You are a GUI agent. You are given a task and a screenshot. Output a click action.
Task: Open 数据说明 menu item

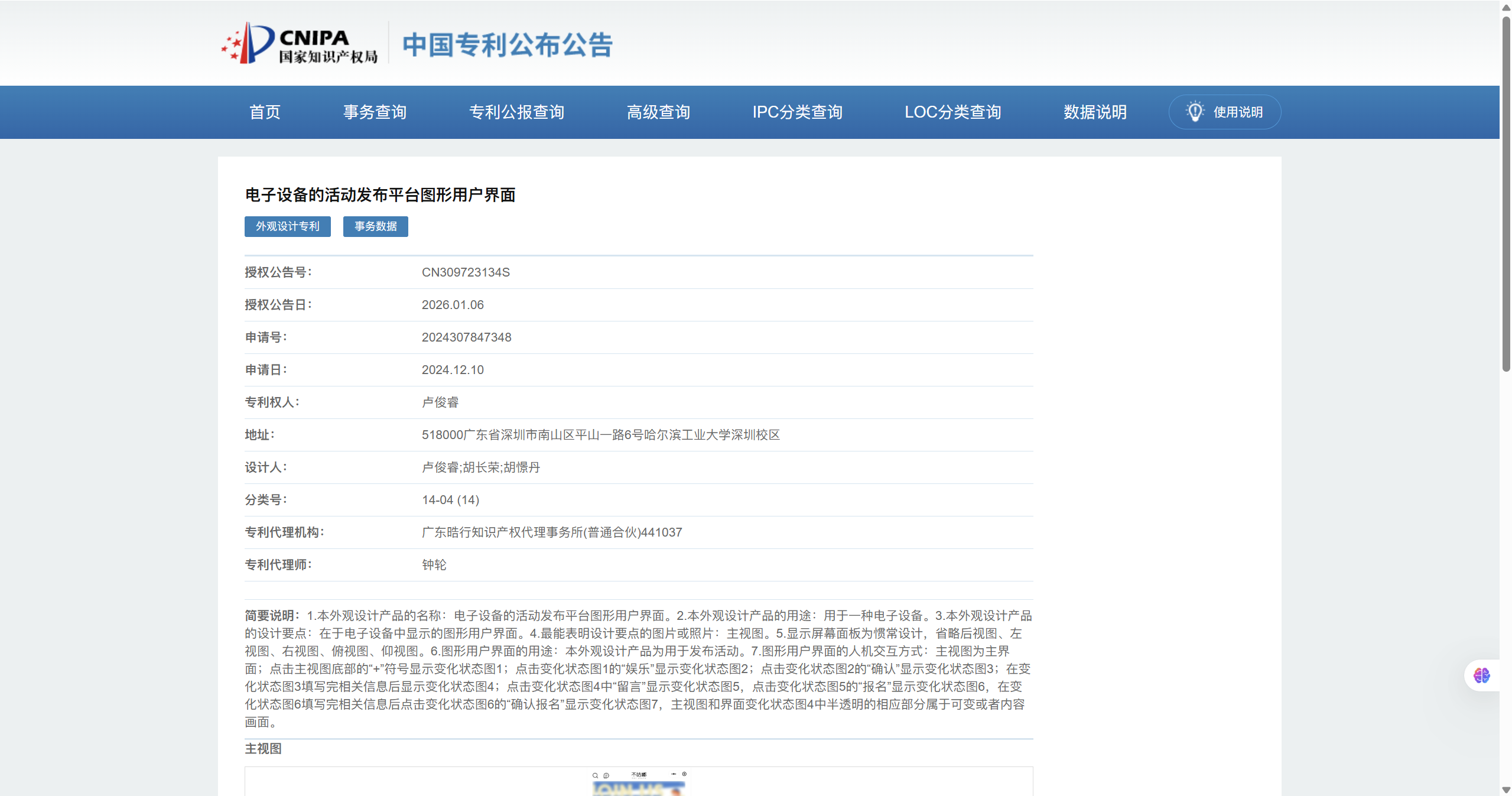(1095, 112)
